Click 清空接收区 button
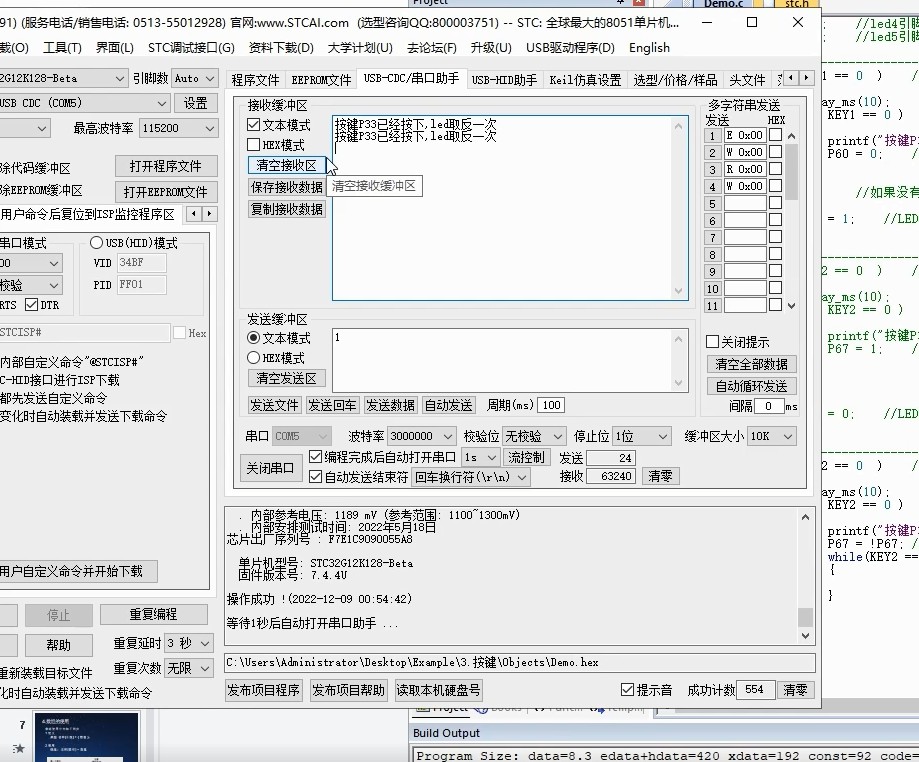919x762 pixels. pyautogui.click(x=287, y=165)
